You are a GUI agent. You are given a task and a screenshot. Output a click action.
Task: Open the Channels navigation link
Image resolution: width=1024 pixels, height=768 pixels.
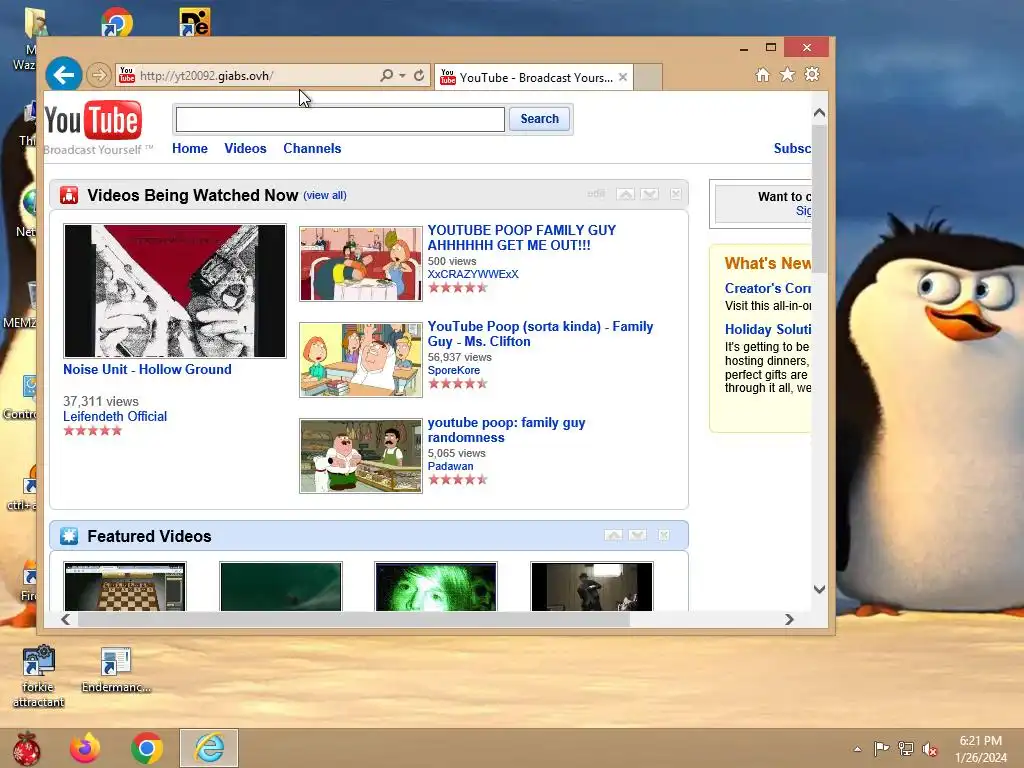[x=312, y=148]
